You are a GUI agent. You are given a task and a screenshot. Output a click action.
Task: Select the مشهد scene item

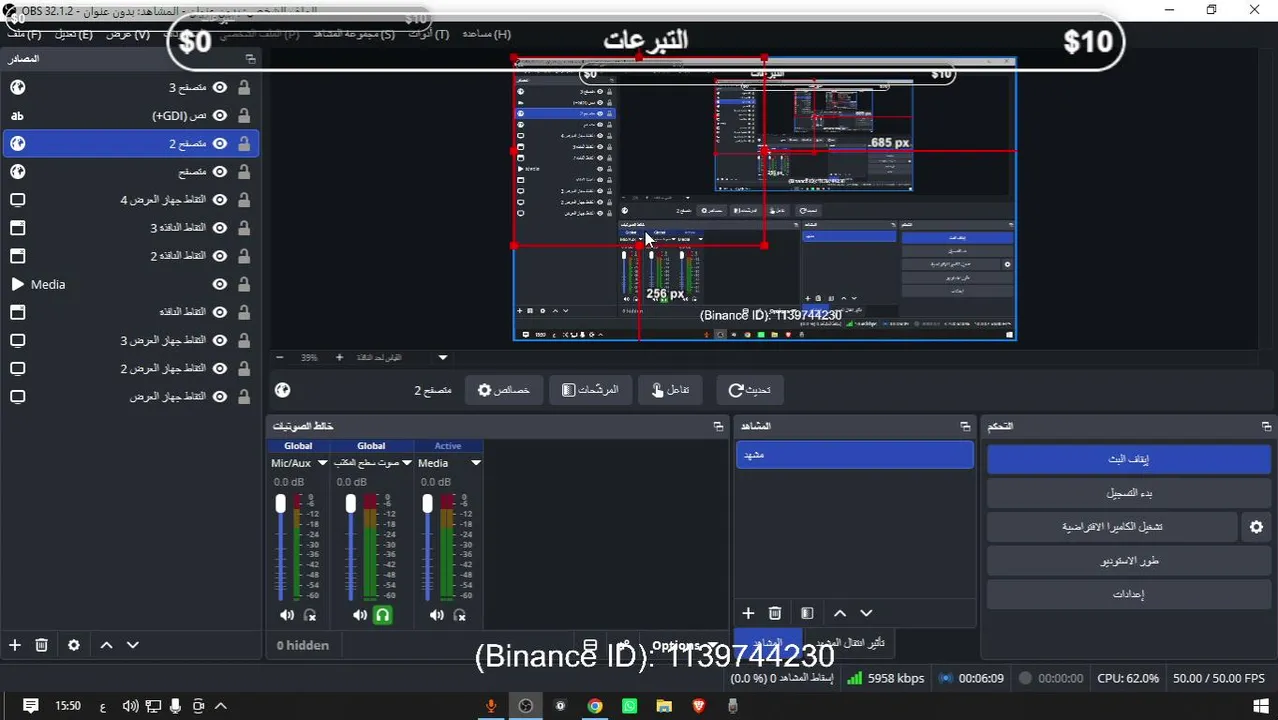855,455
